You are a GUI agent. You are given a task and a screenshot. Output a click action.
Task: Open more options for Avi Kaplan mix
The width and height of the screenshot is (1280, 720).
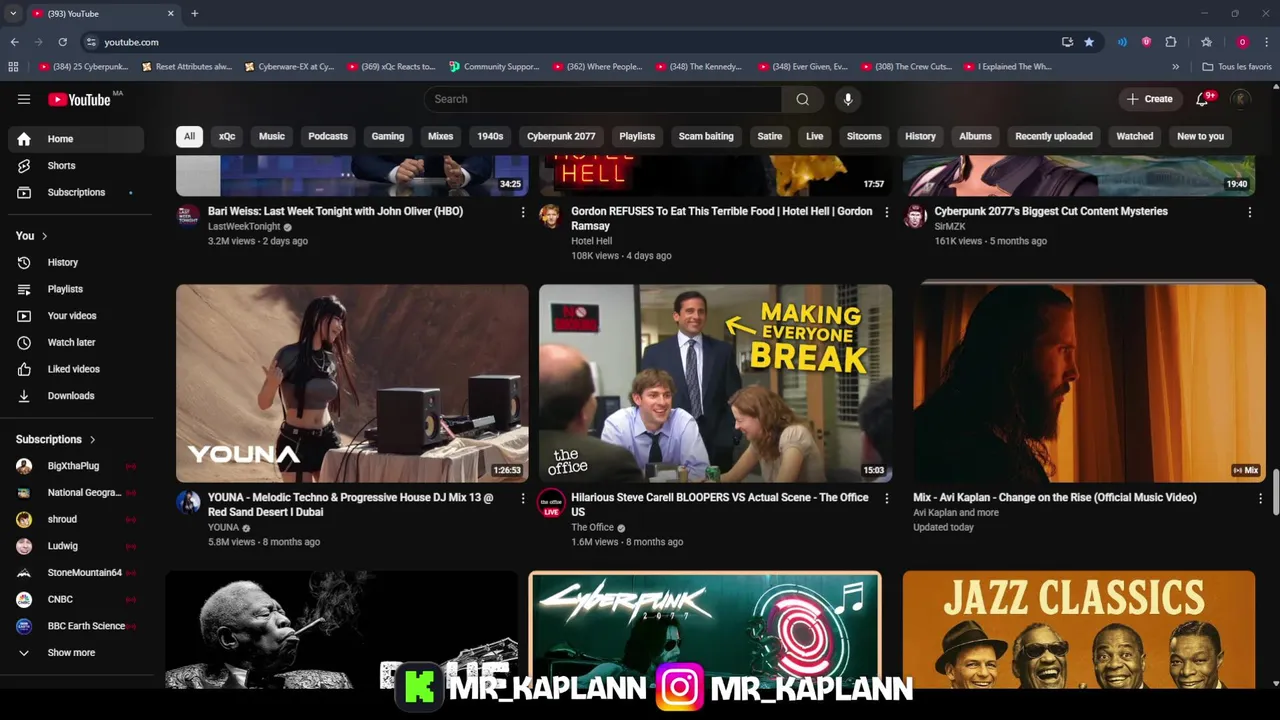click(1260, 498)
